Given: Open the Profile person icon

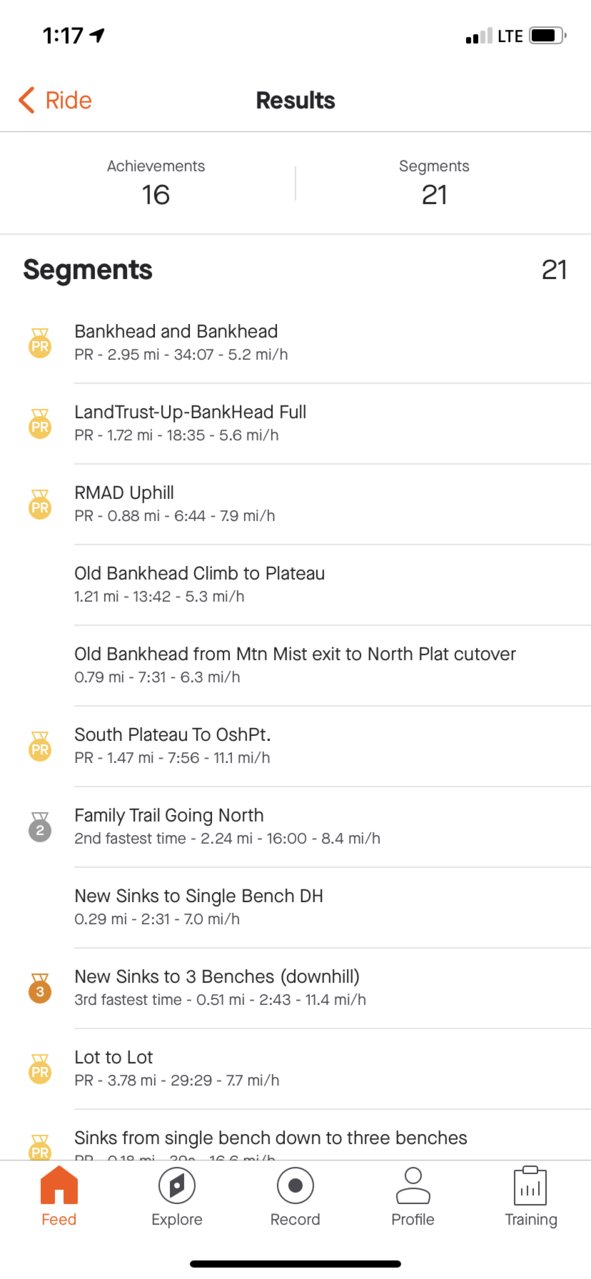Looking at the screenshot, I should [413, 1187].
